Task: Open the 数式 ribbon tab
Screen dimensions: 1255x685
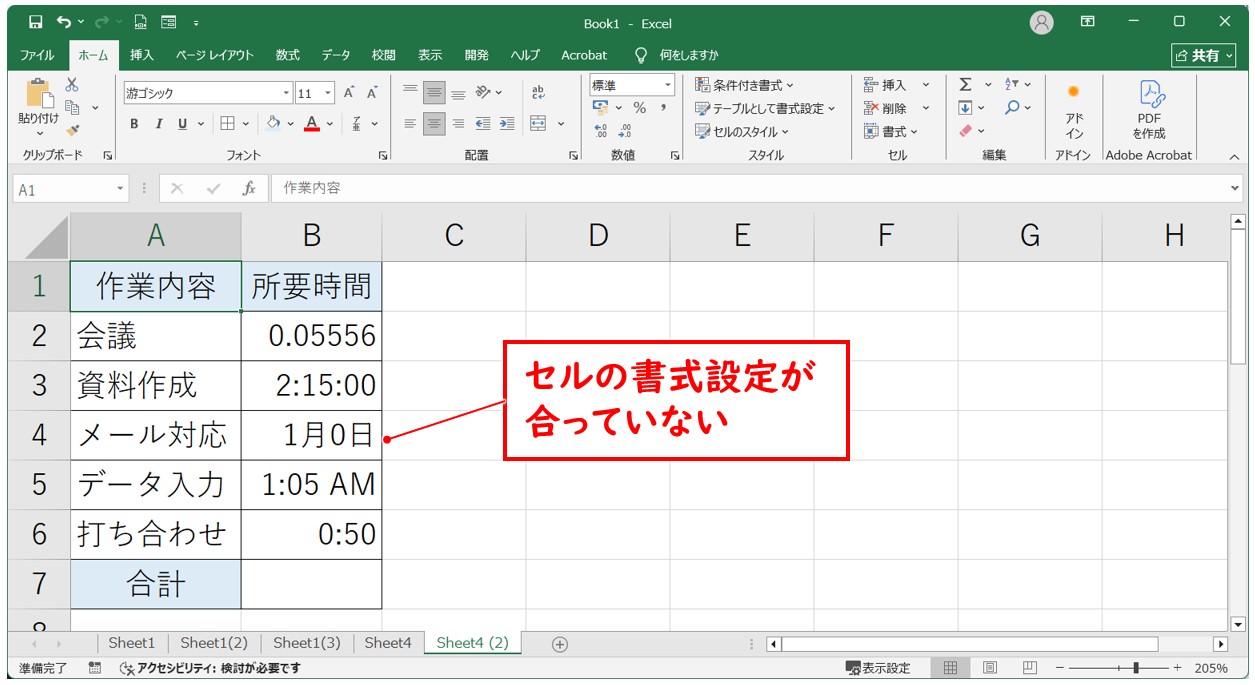Action: (x=288, y=55)
